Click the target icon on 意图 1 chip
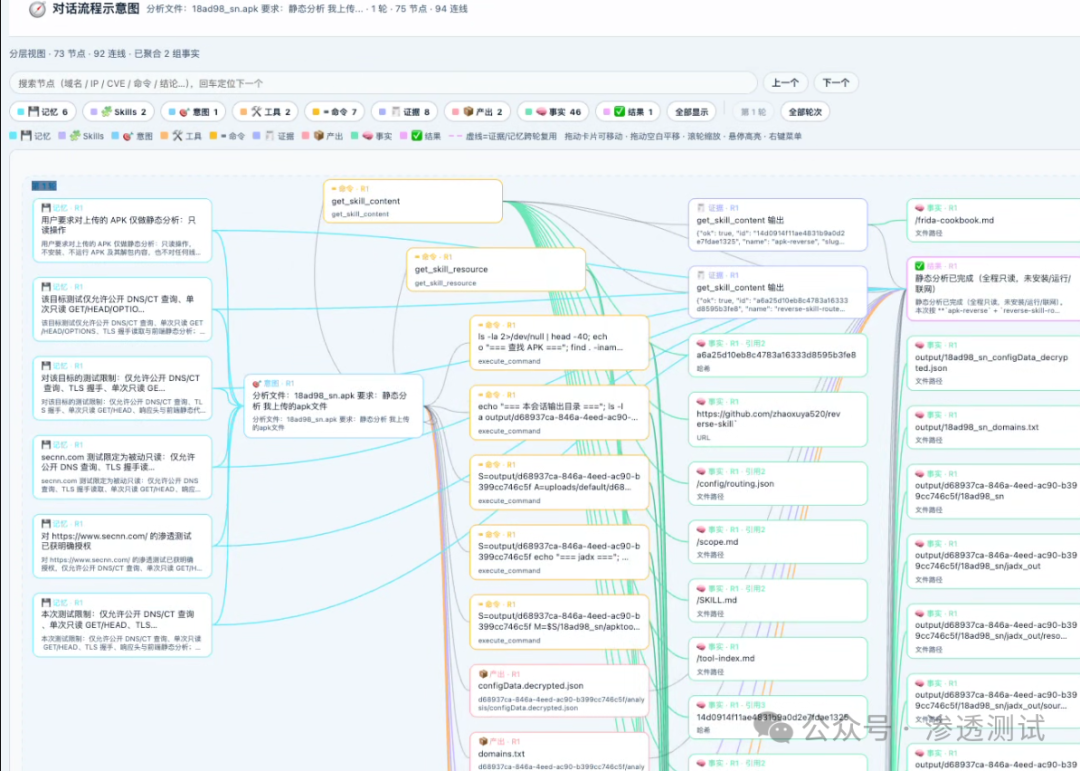This screenshot has height=771, width=1080. click(x=184, y=112)
